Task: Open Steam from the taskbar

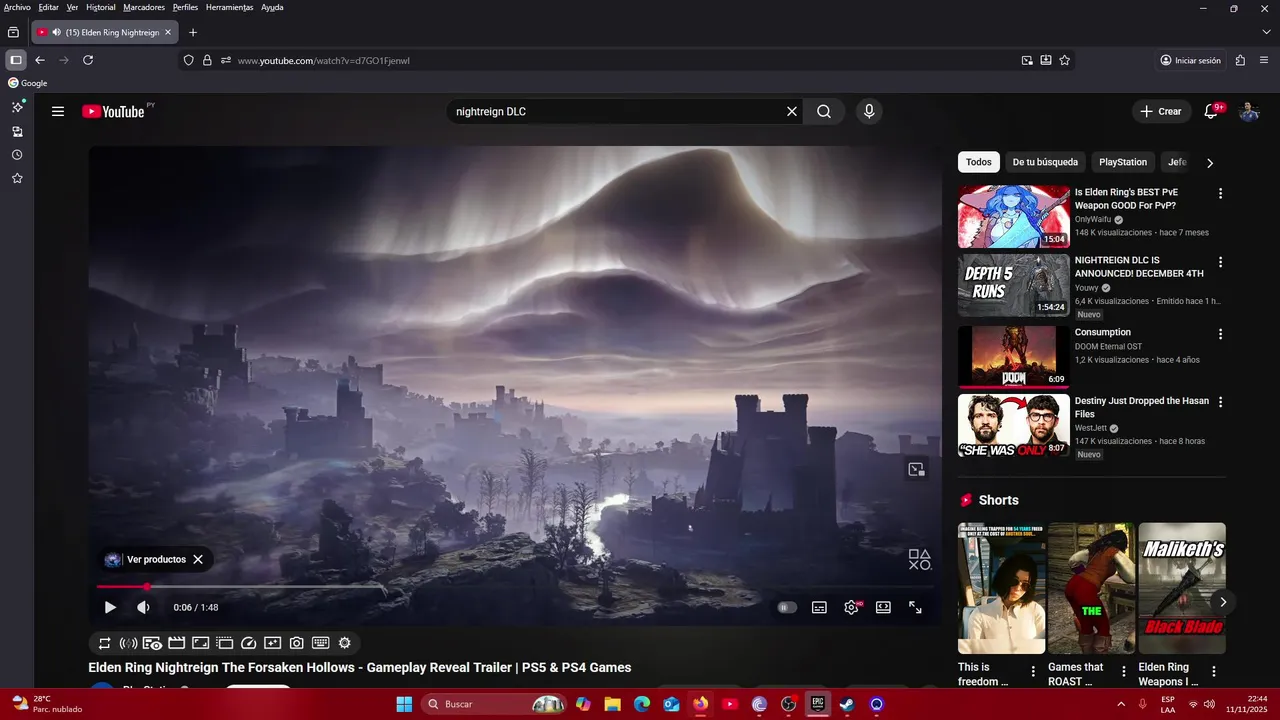Action: coord(847,704)
